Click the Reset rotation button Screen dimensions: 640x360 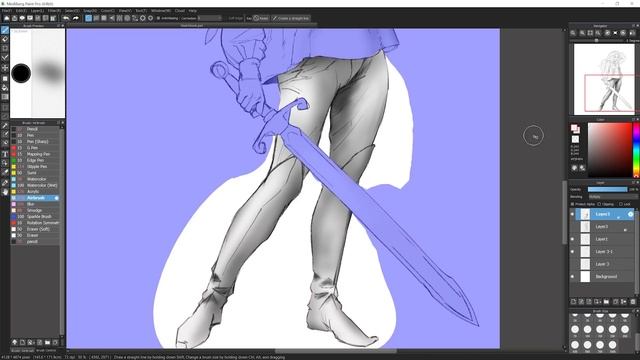261,18
